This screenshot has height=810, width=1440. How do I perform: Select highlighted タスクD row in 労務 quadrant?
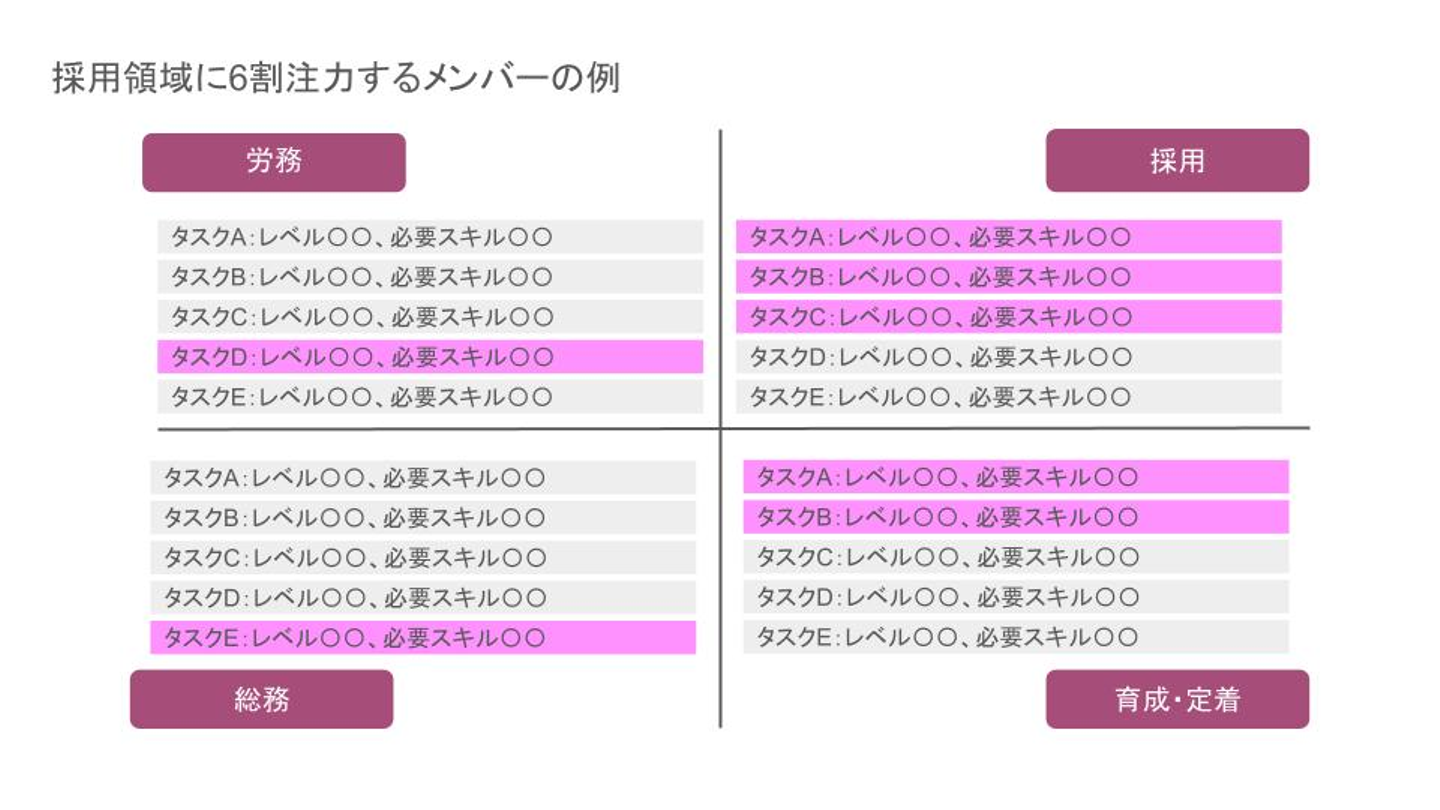[430, 357]
